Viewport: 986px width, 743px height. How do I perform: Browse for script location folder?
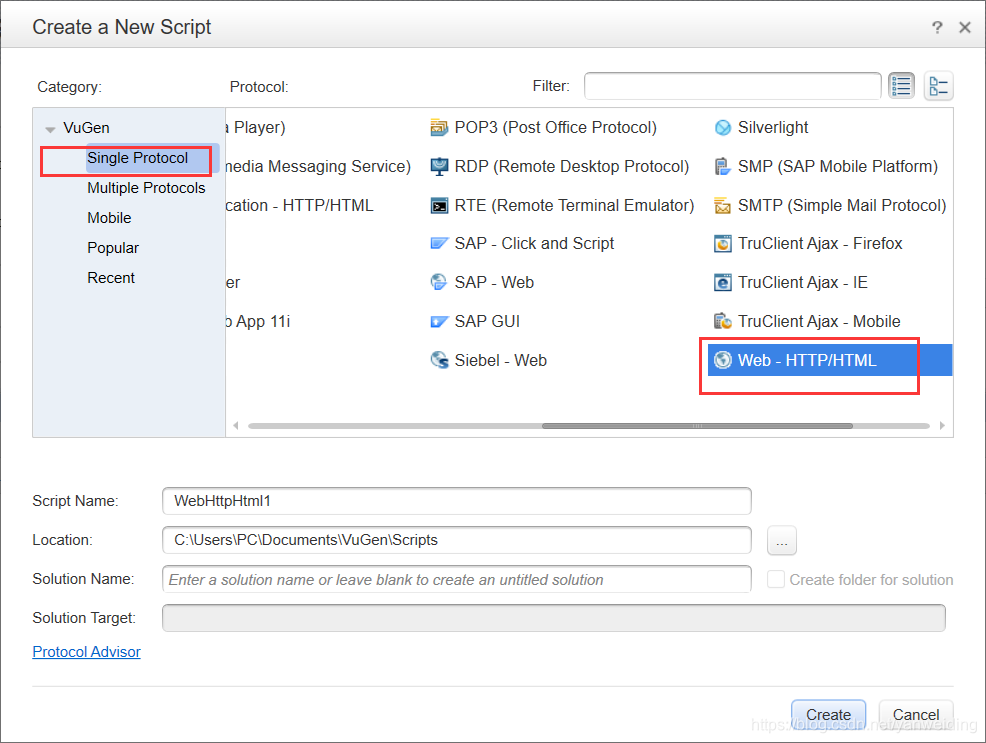click(x=782, y=541)
